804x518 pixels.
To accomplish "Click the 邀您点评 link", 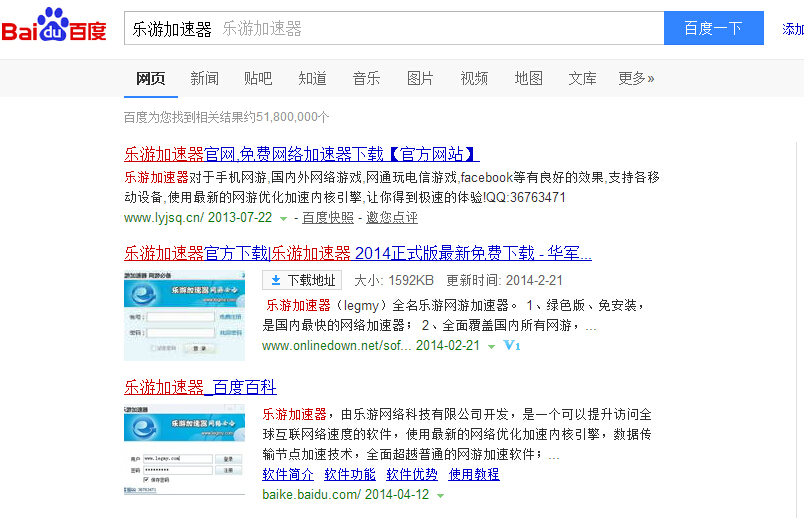I will click(392, 217).
